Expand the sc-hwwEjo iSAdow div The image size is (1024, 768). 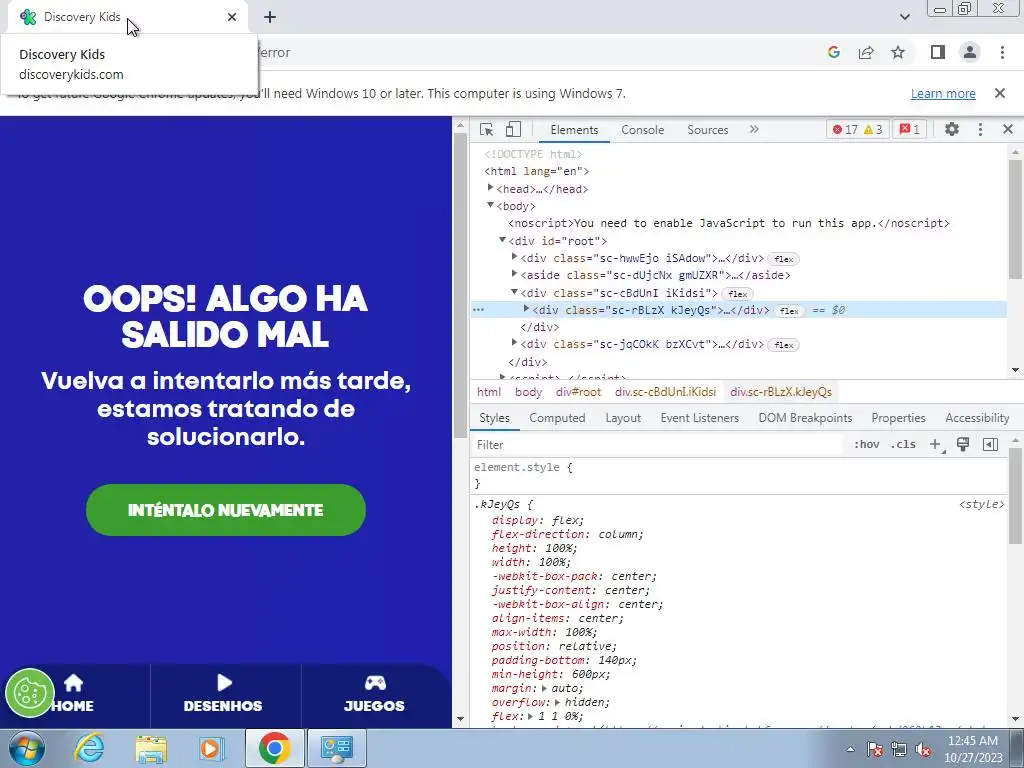point(515,257)
